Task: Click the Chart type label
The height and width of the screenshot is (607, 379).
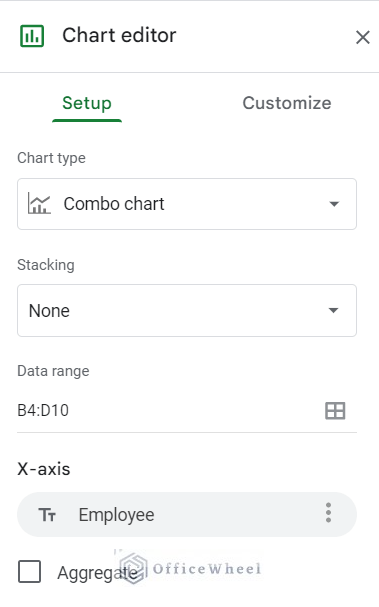Action: point(51,158)
